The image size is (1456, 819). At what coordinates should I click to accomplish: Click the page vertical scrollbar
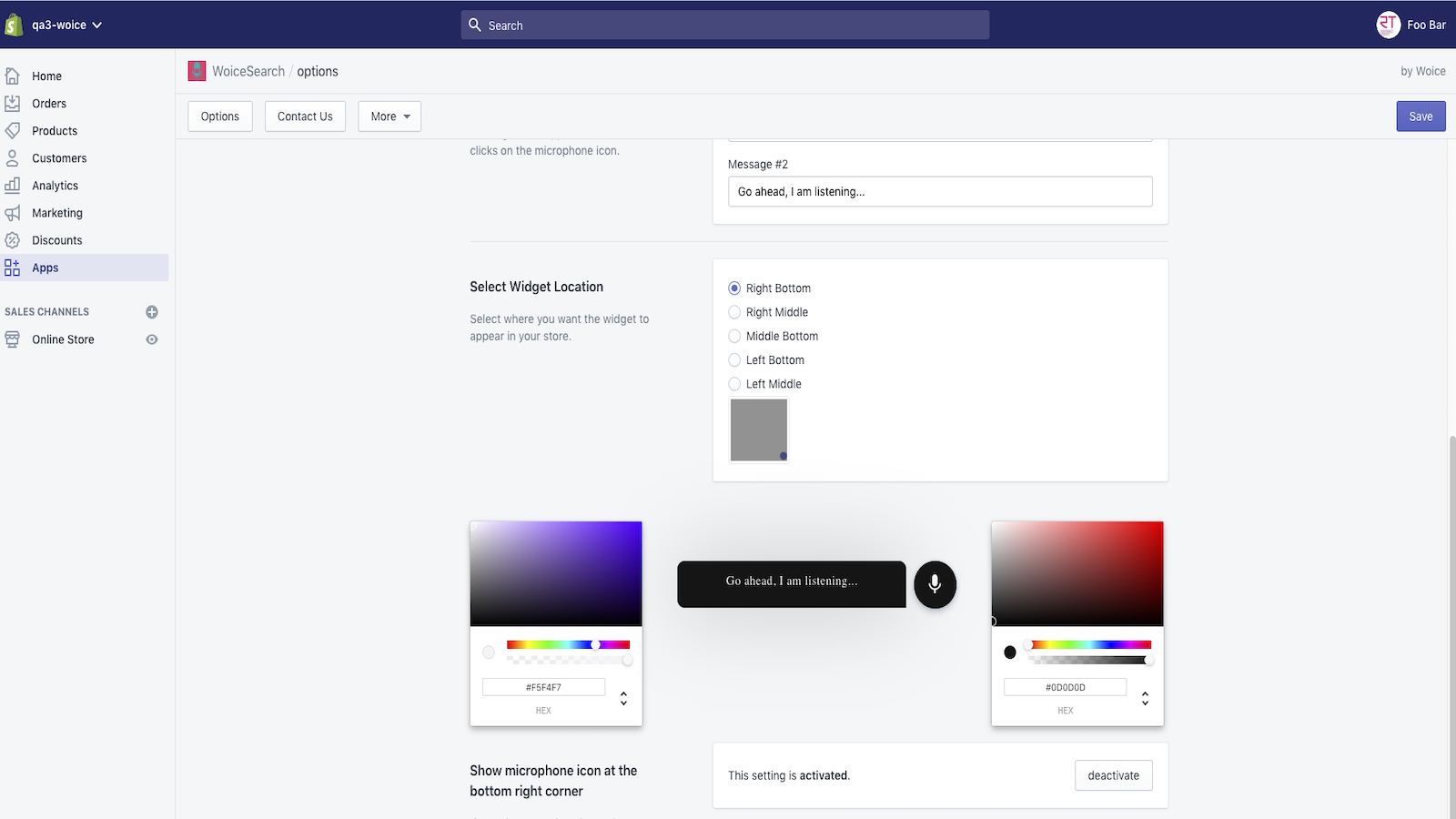pyautogui.click(x=1451, y=628)
